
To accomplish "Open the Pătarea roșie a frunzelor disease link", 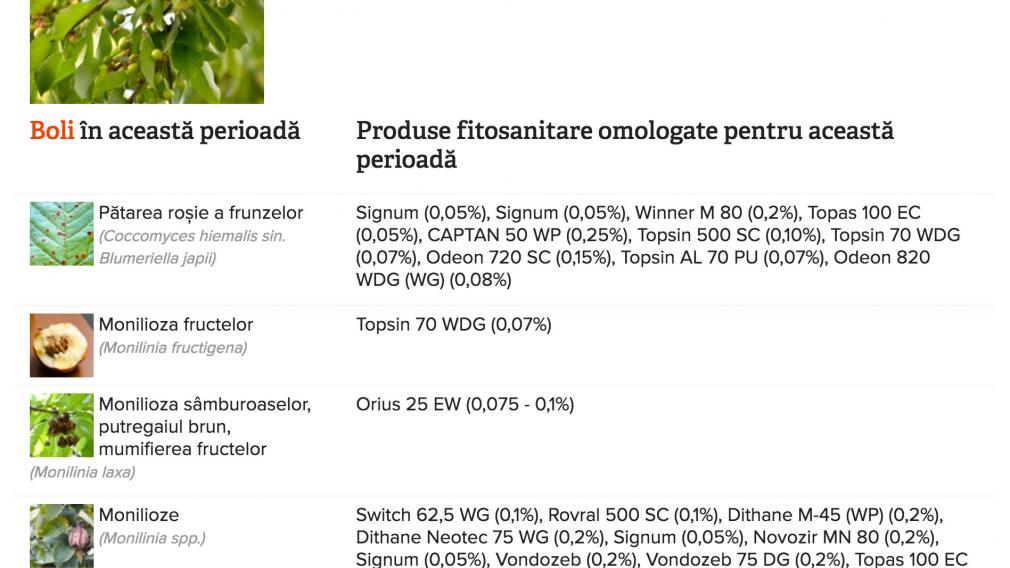I will click(200, 213).
